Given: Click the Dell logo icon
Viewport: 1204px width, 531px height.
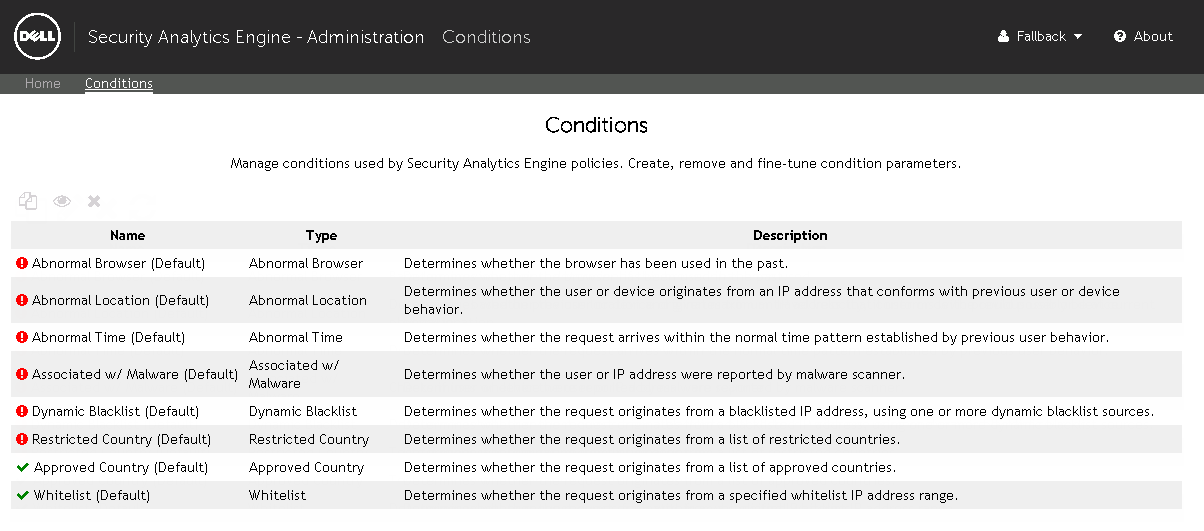Looking at the screenshot, I should (37, 37).
